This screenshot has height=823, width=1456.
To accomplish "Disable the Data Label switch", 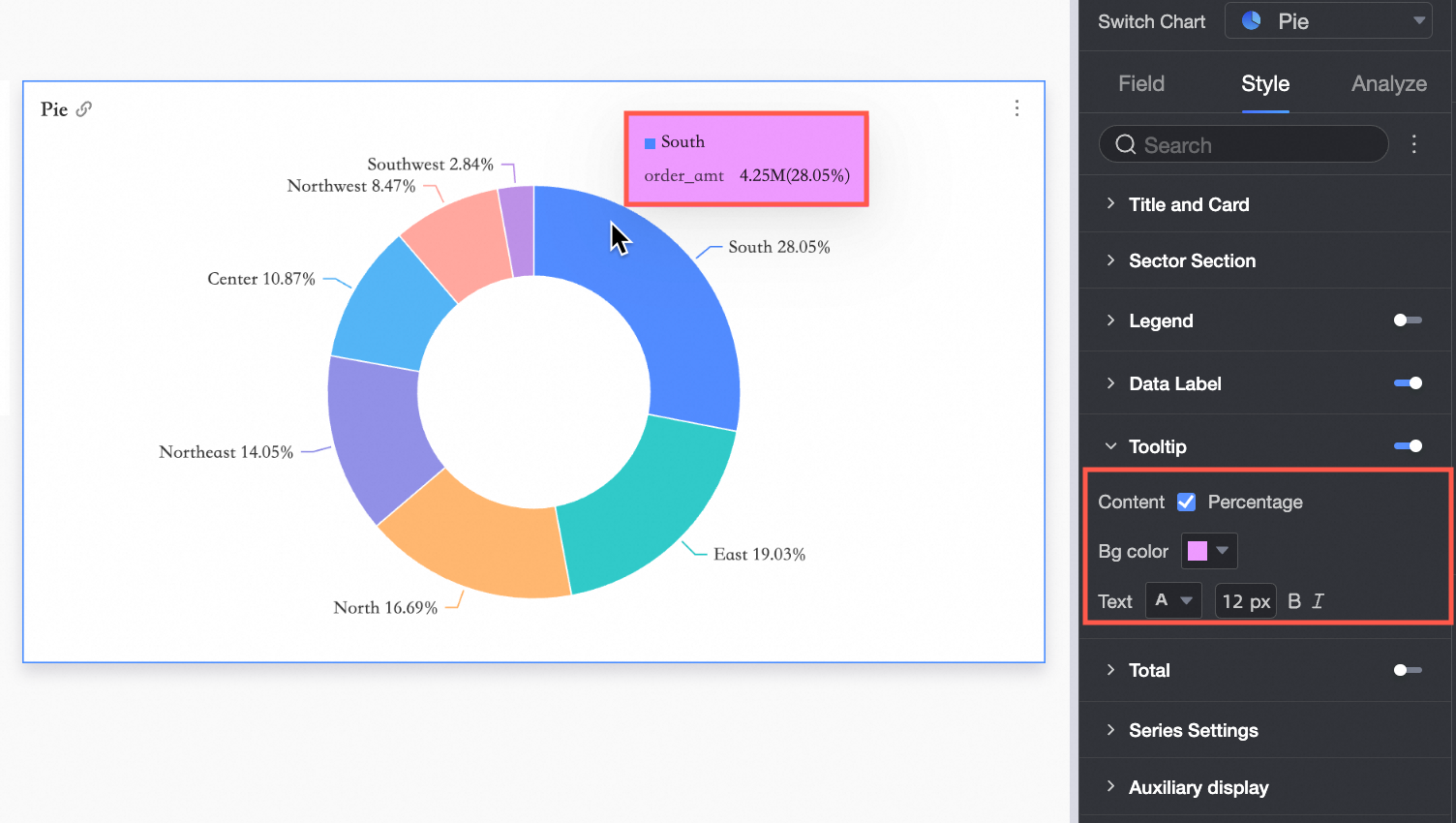I will point(1408,383).
